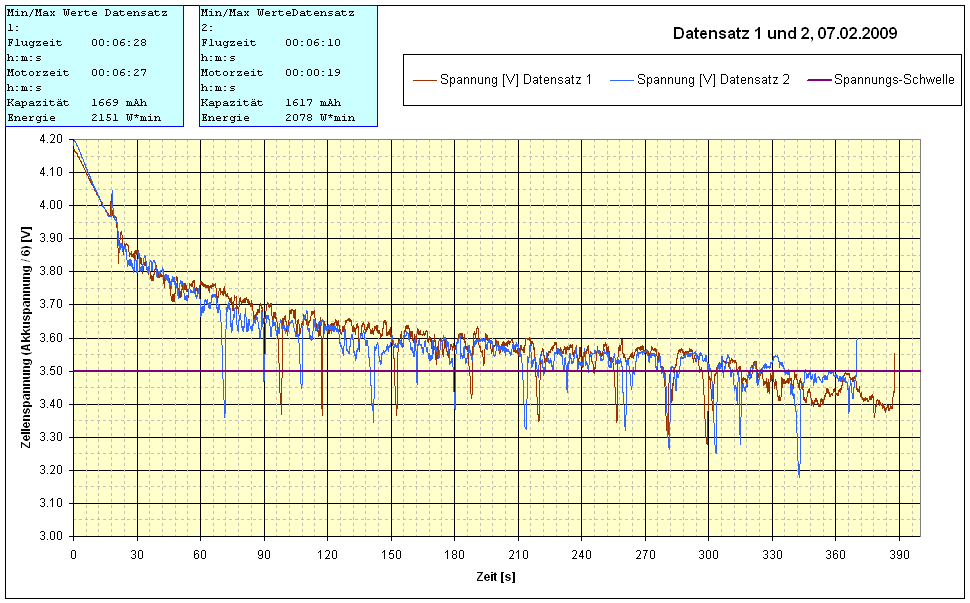Select the Spannungs-Schwelle legend entry
Screen dimensions: 970x603
pyautogui.click(x=893, y=80)
